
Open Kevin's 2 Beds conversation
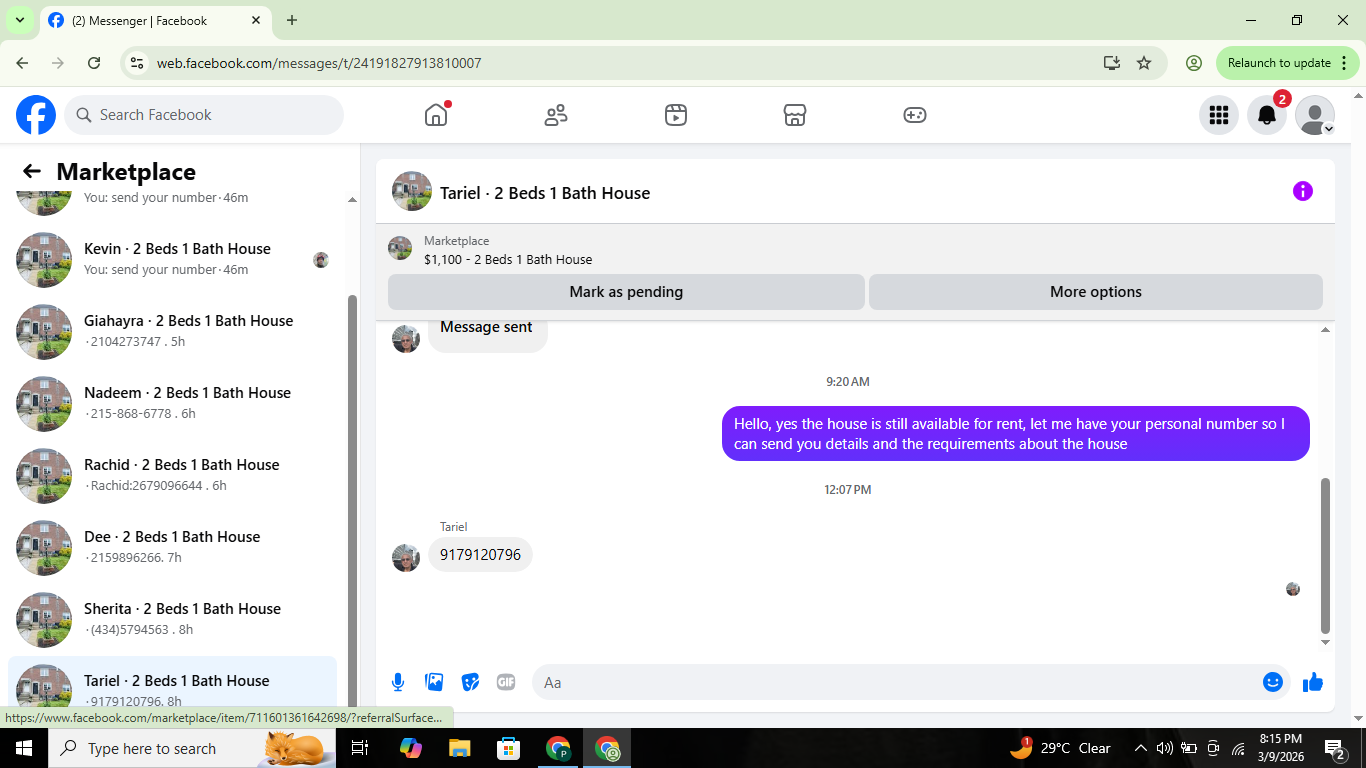[x=172, y=259]
